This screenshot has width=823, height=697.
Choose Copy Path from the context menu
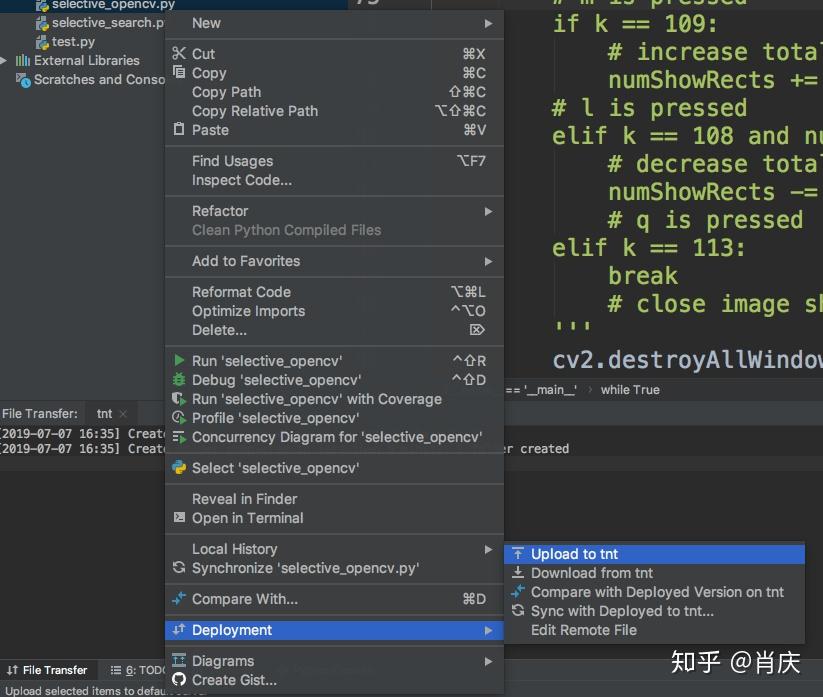(334, 92)
